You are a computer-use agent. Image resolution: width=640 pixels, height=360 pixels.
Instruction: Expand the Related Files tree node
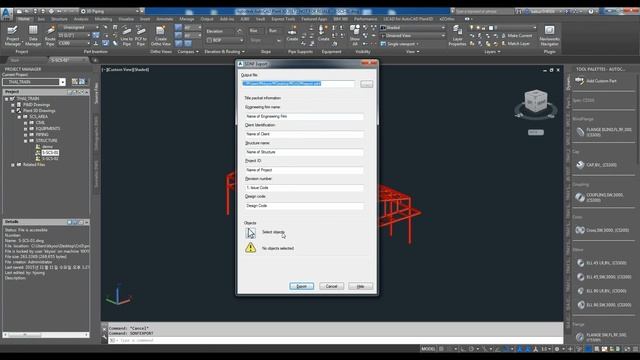[13, 164]
